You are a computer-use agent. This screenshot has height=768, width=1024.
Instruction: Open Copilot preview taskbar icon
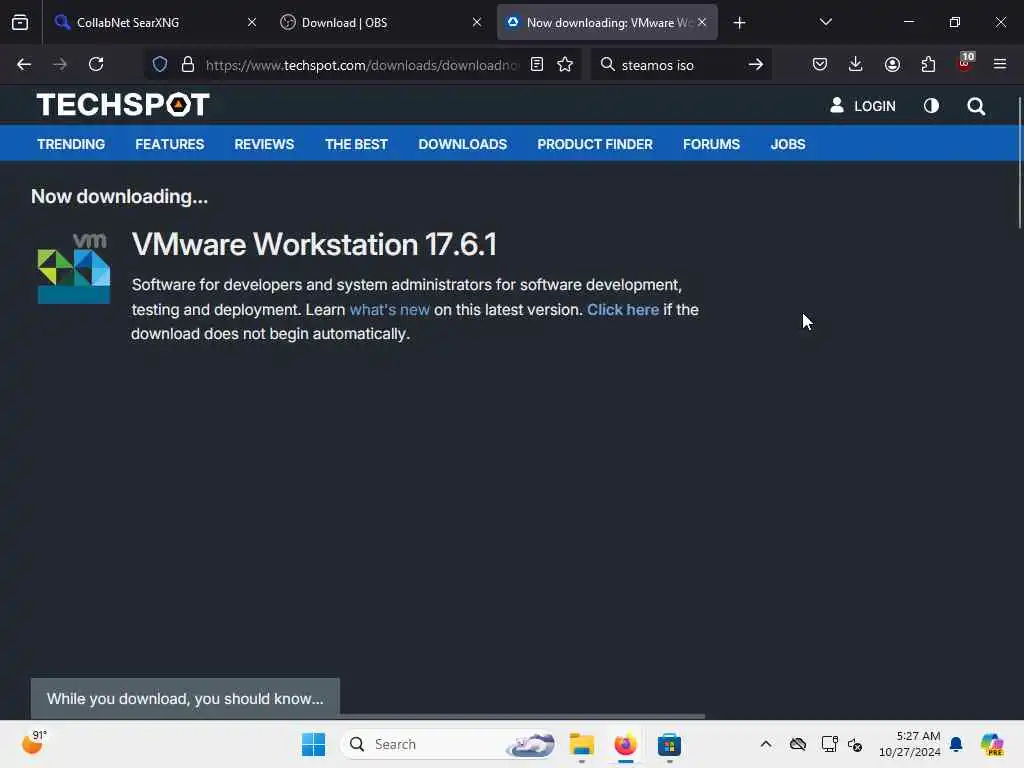tap(993, 744)
